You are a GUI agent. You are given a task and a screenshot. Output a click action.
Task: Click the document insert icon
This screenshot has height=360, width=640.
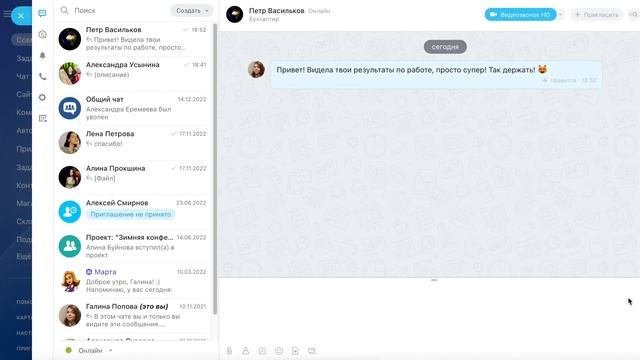(x=295, y=351)
